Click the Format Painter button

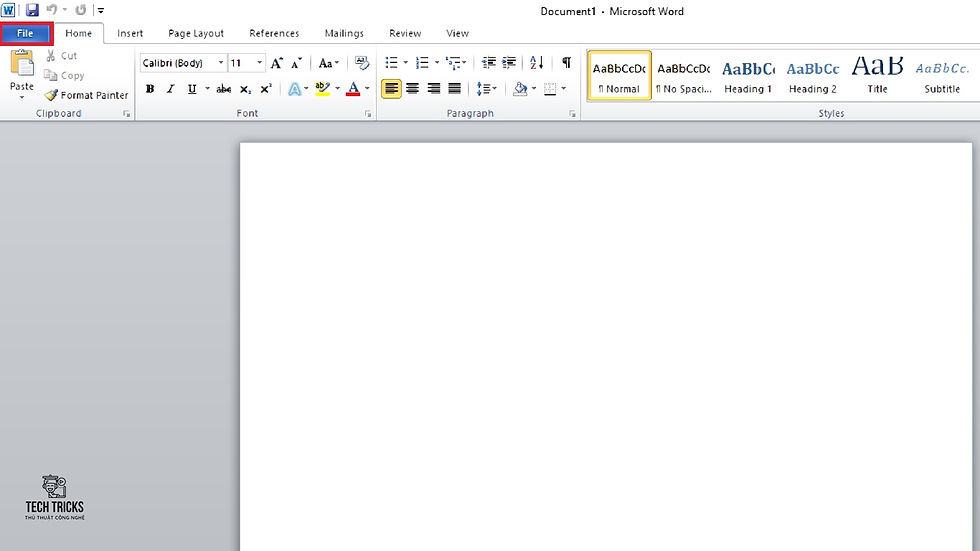click(x=86, y=95)
